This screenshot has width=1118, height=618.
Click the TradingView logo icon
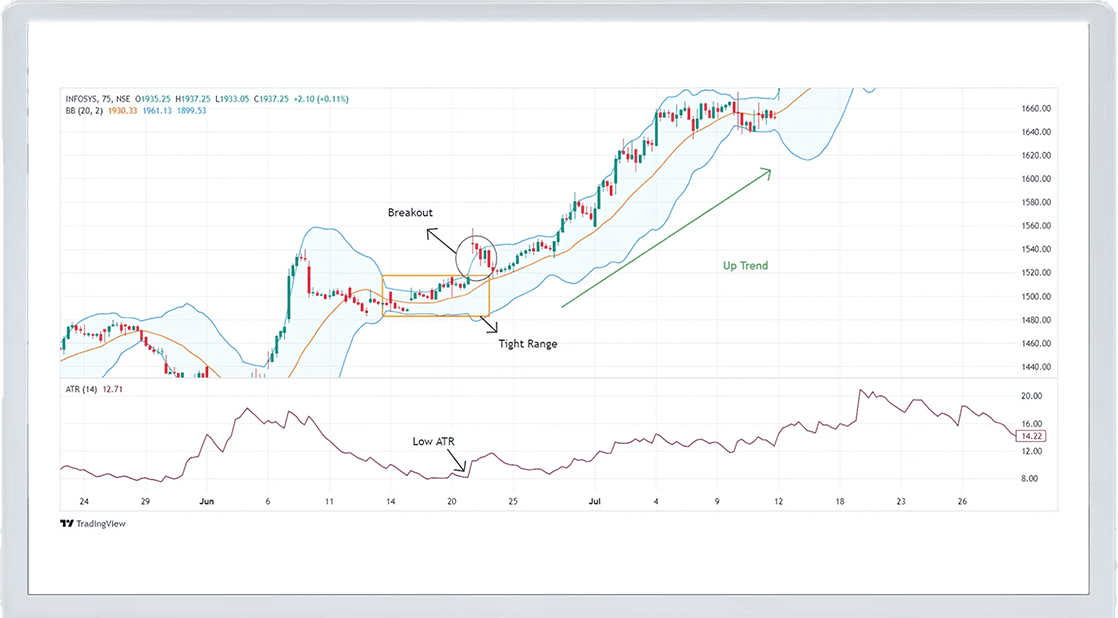click(66, 524)
